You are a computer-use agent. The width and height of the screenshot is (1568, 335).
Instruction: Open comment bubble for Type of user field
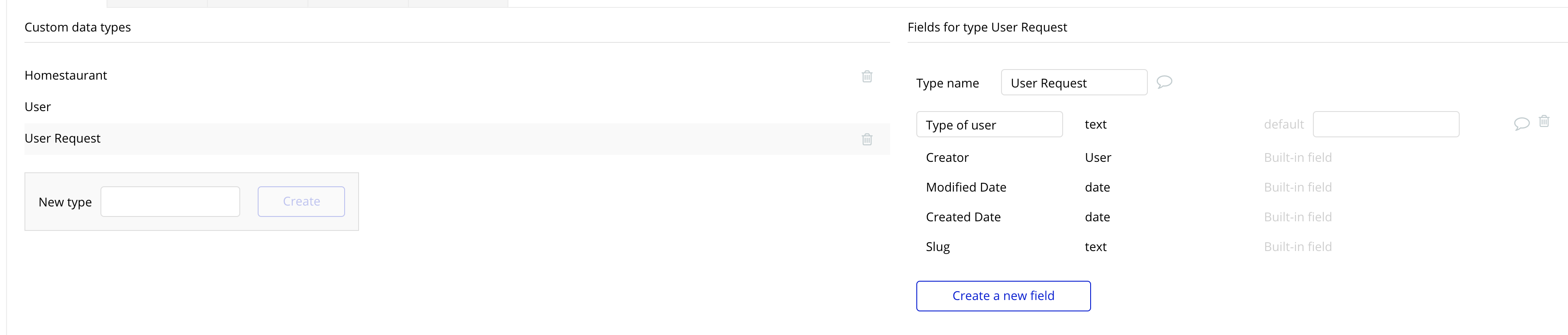click(x=1521, y=124)
